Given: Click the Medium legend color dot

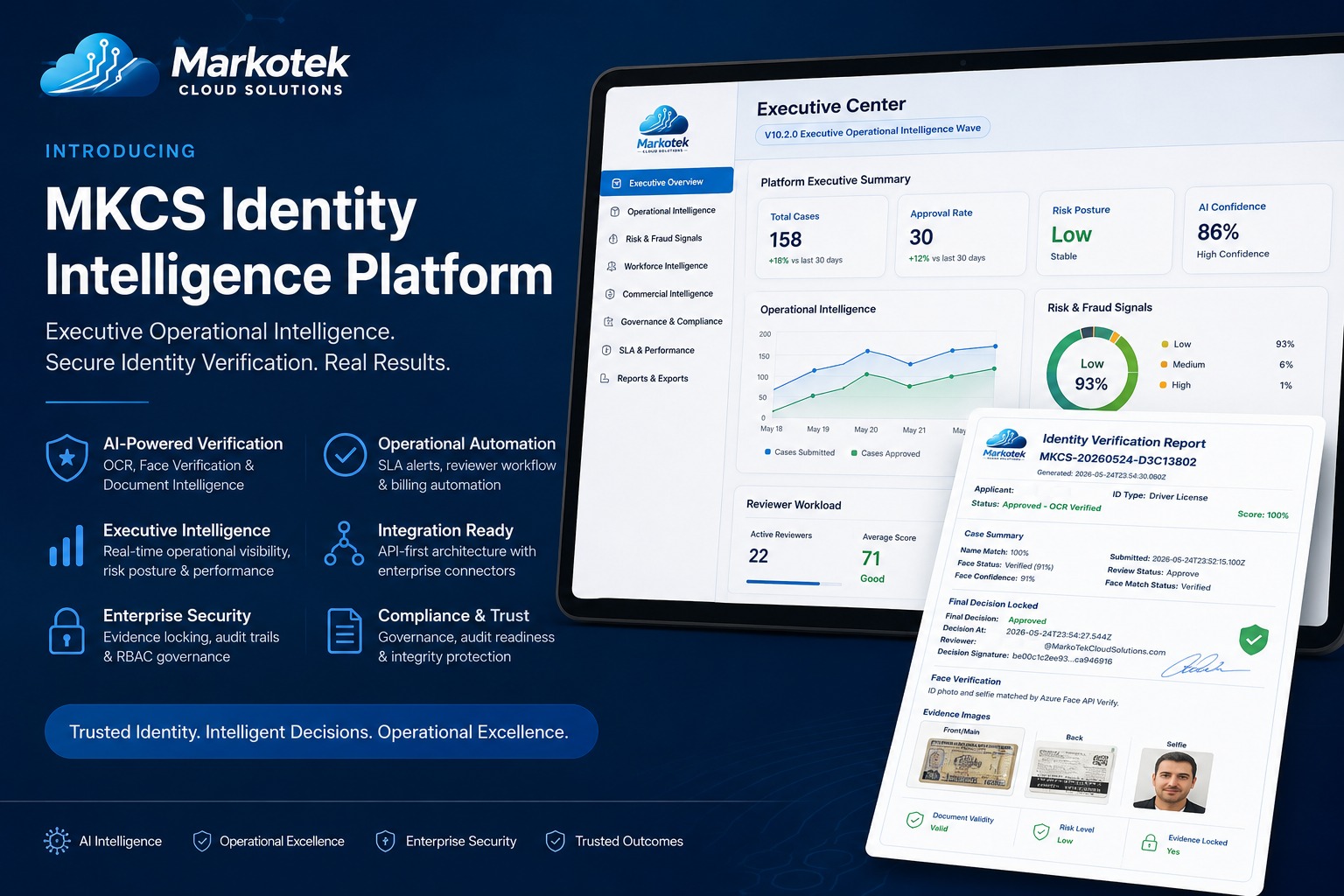Looking at the screenshot, I should click(1164, 364).
